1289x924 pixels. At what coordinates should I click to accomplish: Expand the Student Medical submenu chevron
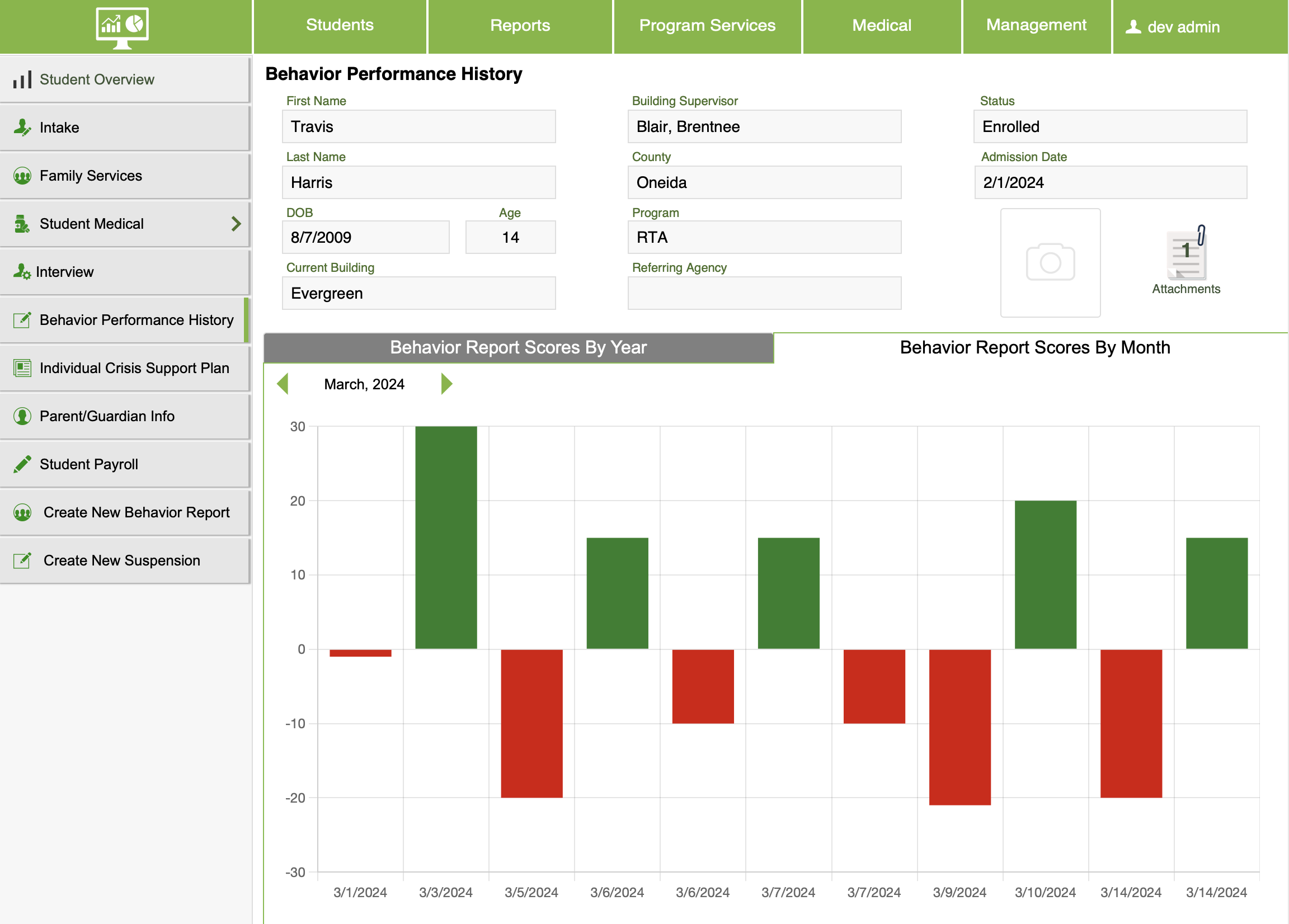coord(236,224)
